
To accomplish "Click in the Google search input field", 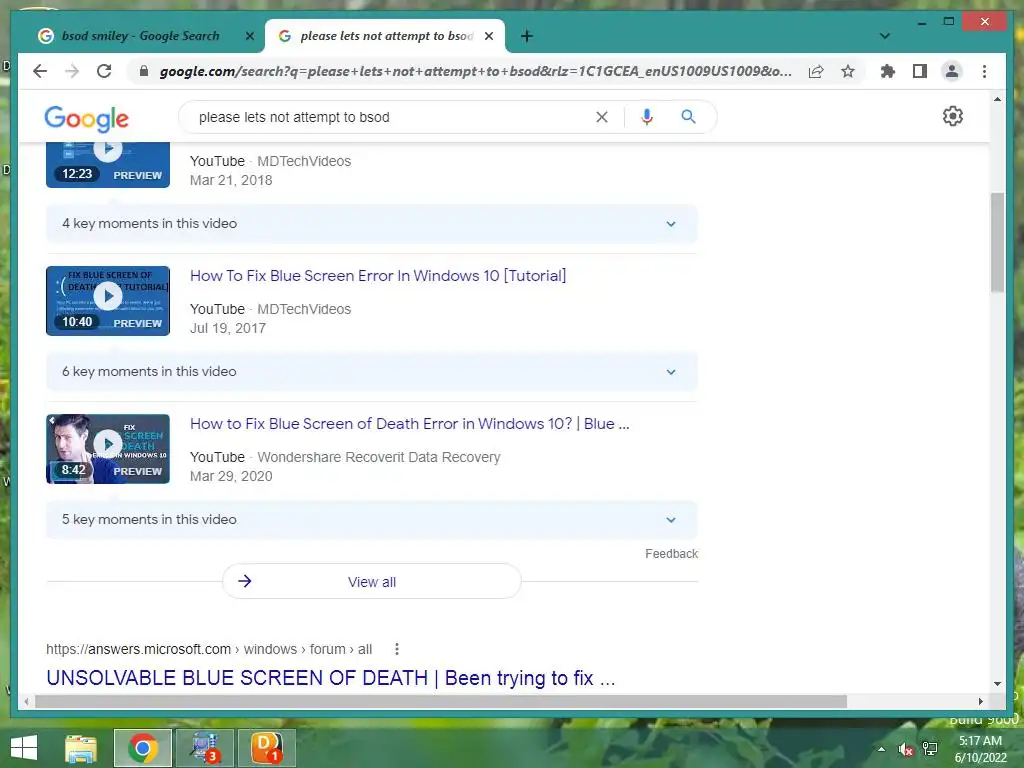I will point(392,117).
